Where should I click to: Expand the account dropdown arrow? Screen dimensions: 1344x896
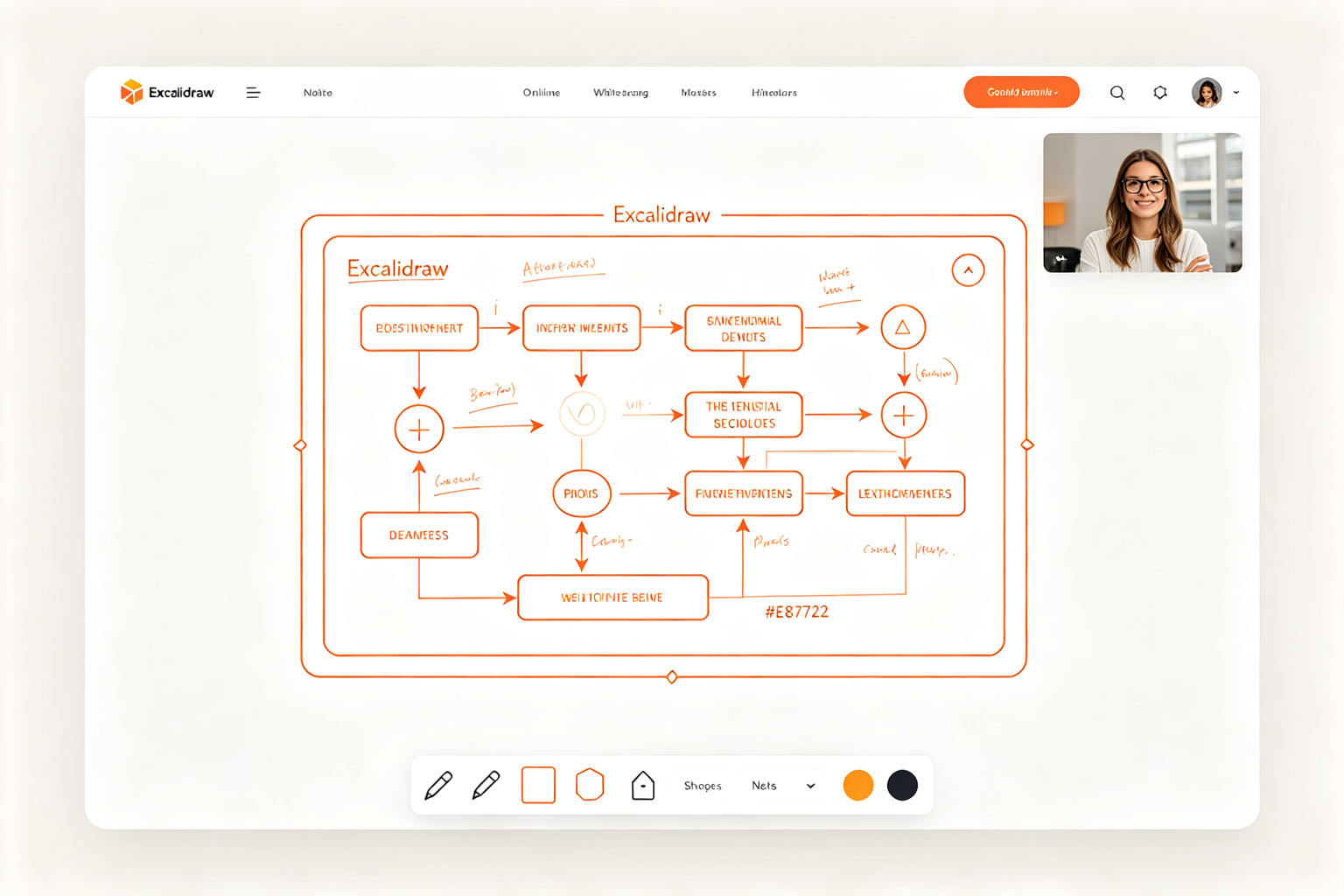[x=1236, y=93]
